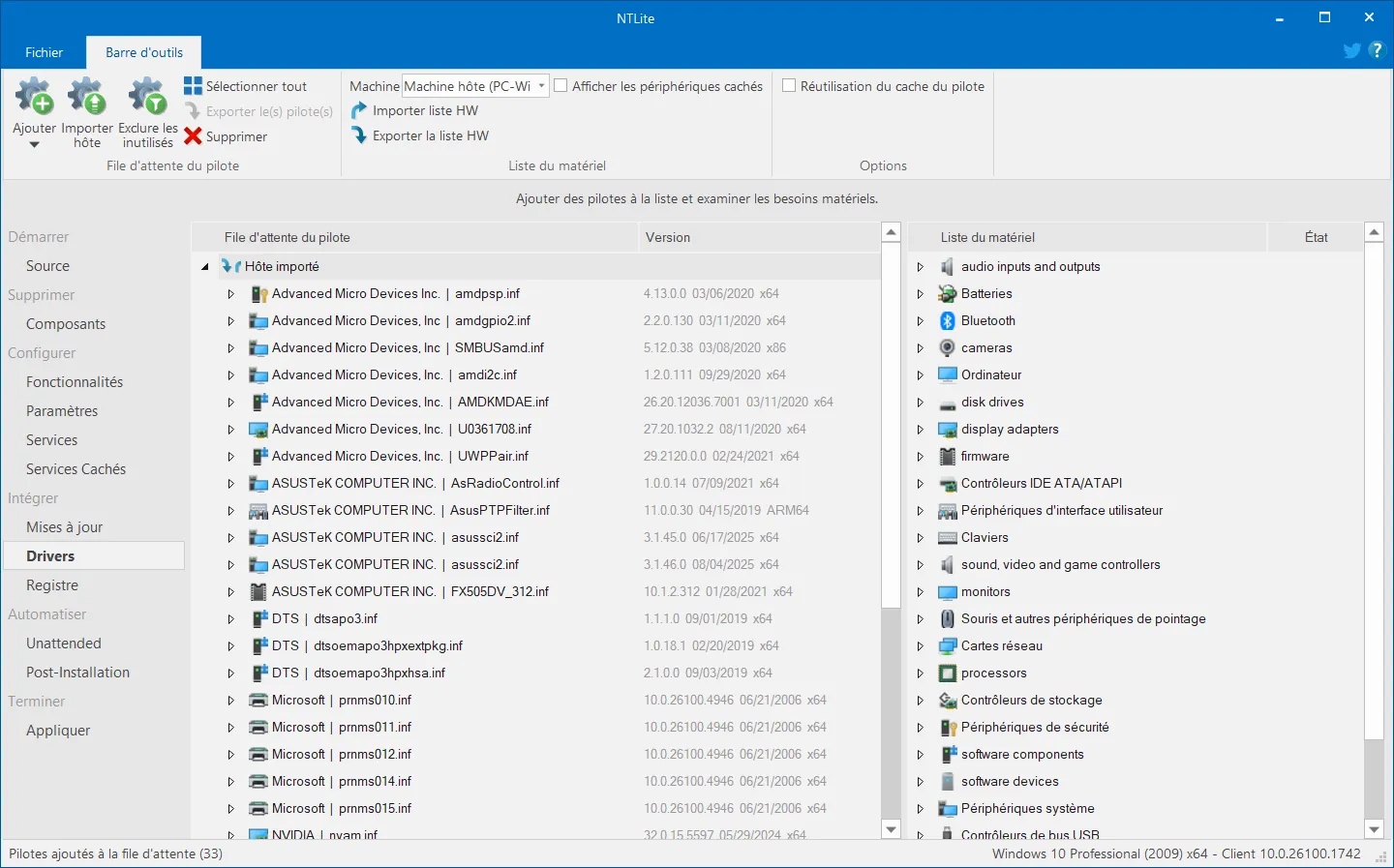This screenshot has height=868, width=1394.
Task: Click the Périphériques de sécurité icon
Action: tap(948, 727)
